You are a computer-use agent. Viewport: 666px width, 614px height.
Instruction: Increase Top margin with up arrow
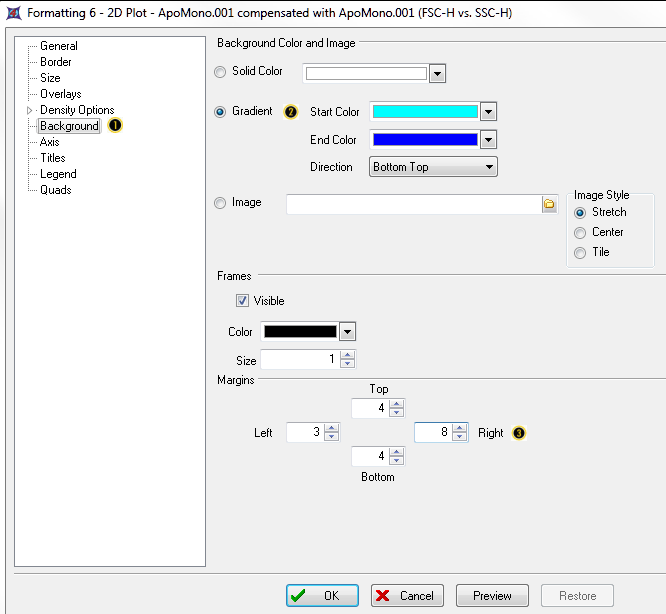tap(396, 404)
